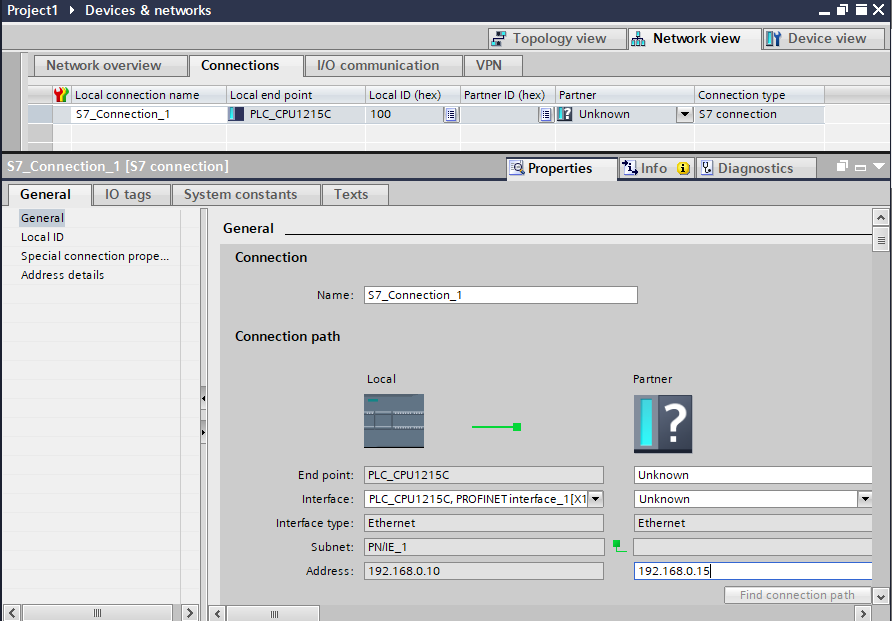Screen dimensions: 892x621
Task: Click the Device view icon
Action: (x=774, y=39)
